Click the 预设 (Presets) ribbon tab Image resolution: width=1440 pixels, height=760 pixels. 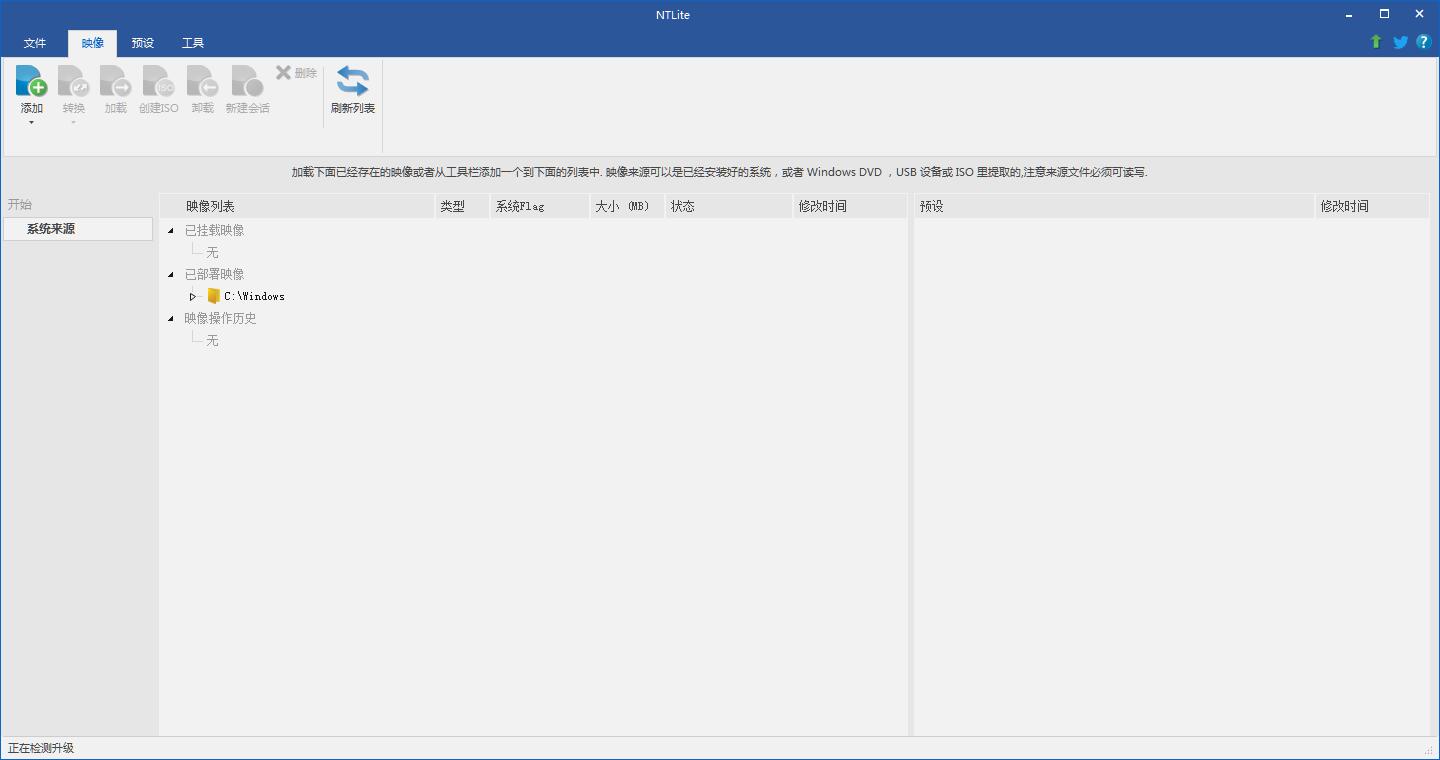[142, 42]
